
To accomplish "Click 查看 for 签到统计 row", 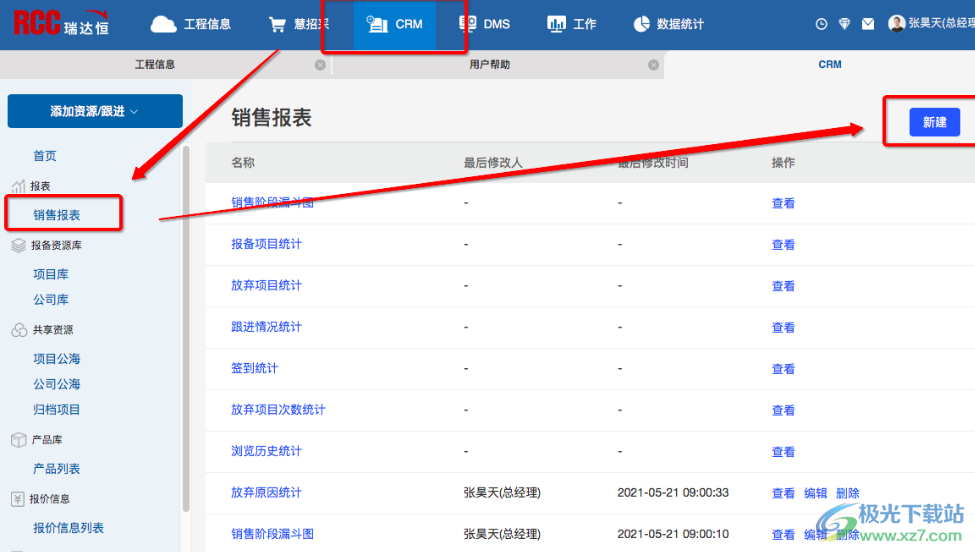I will tap(783, 369).
